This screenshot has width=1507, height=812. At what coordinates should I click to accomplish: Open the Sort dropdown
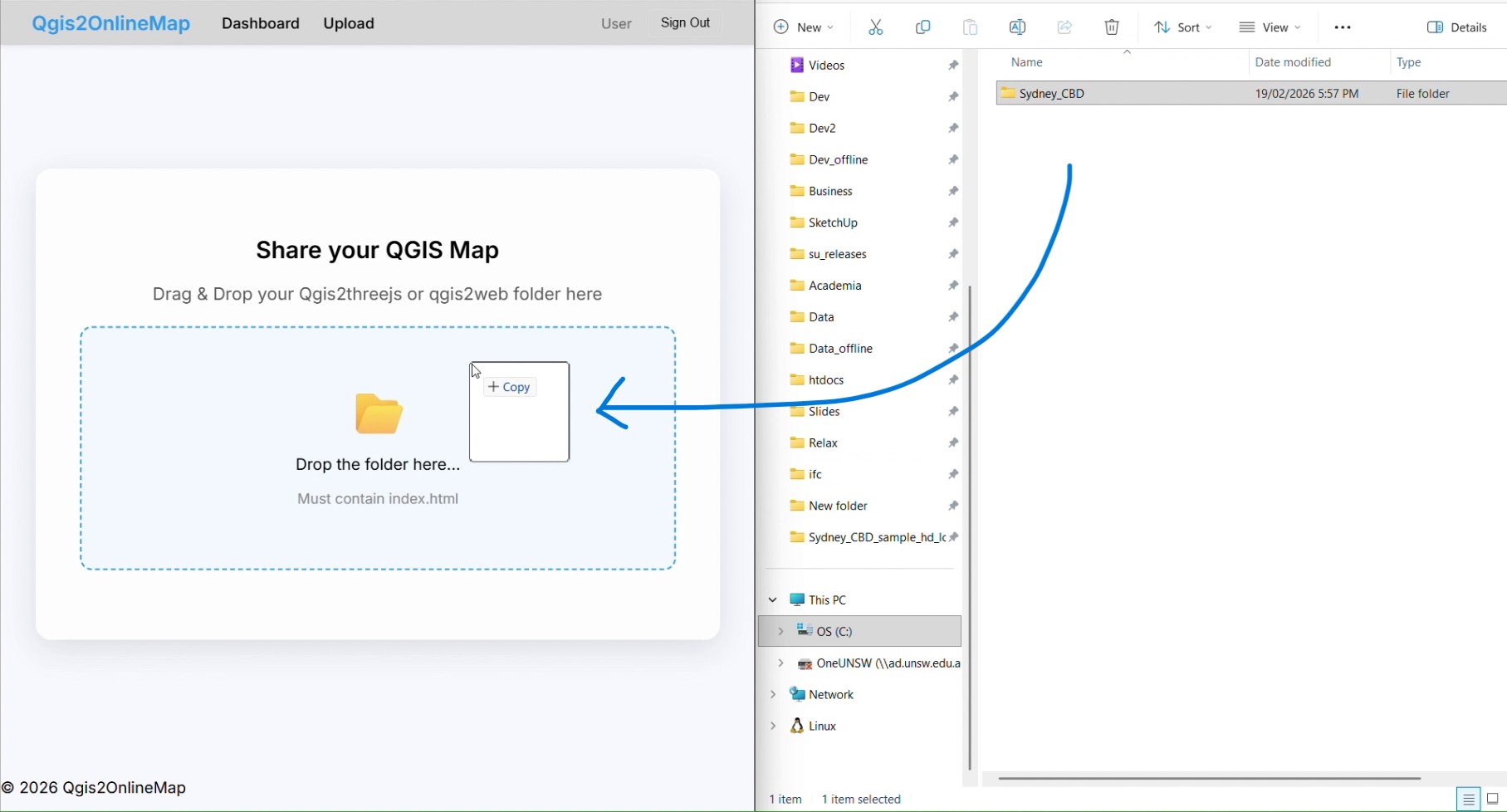[x=1182, y=27]
